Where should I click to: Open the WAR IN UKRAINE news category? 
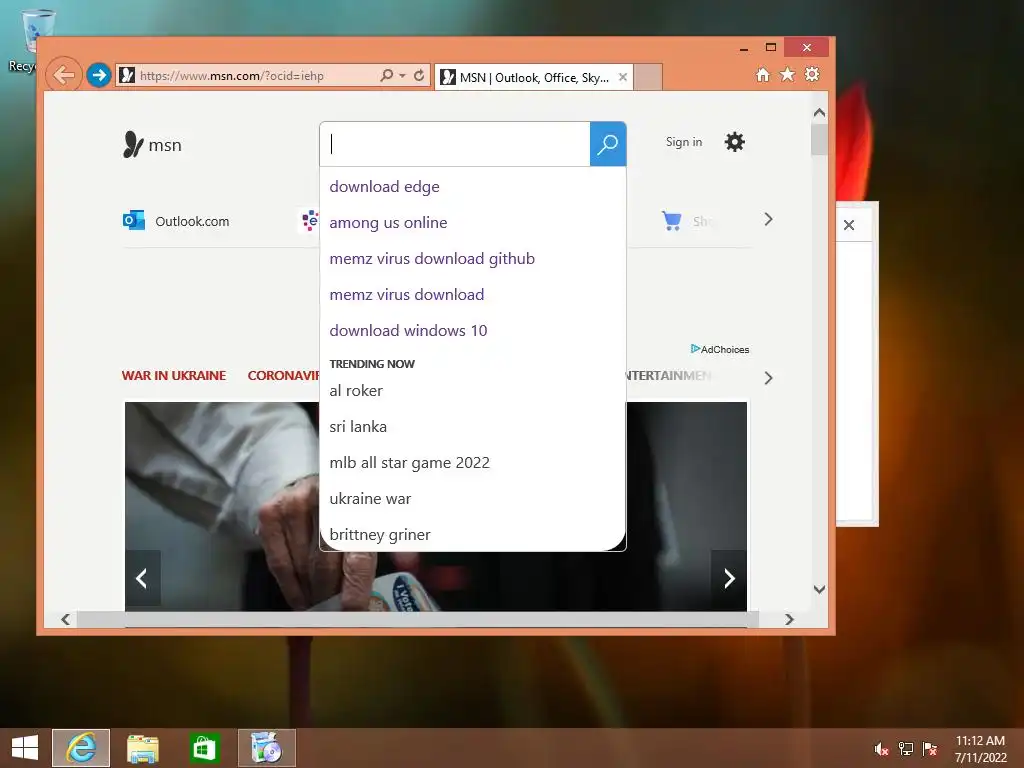[174, 376]
